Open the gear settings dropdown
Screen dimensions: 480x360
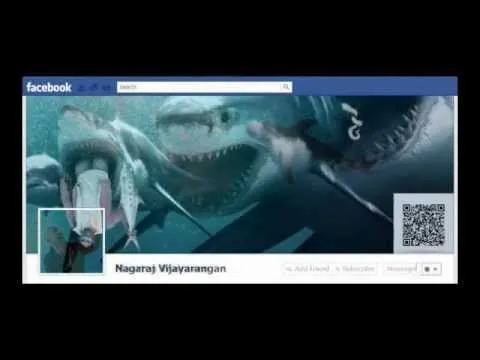click(x=431, y=269)
